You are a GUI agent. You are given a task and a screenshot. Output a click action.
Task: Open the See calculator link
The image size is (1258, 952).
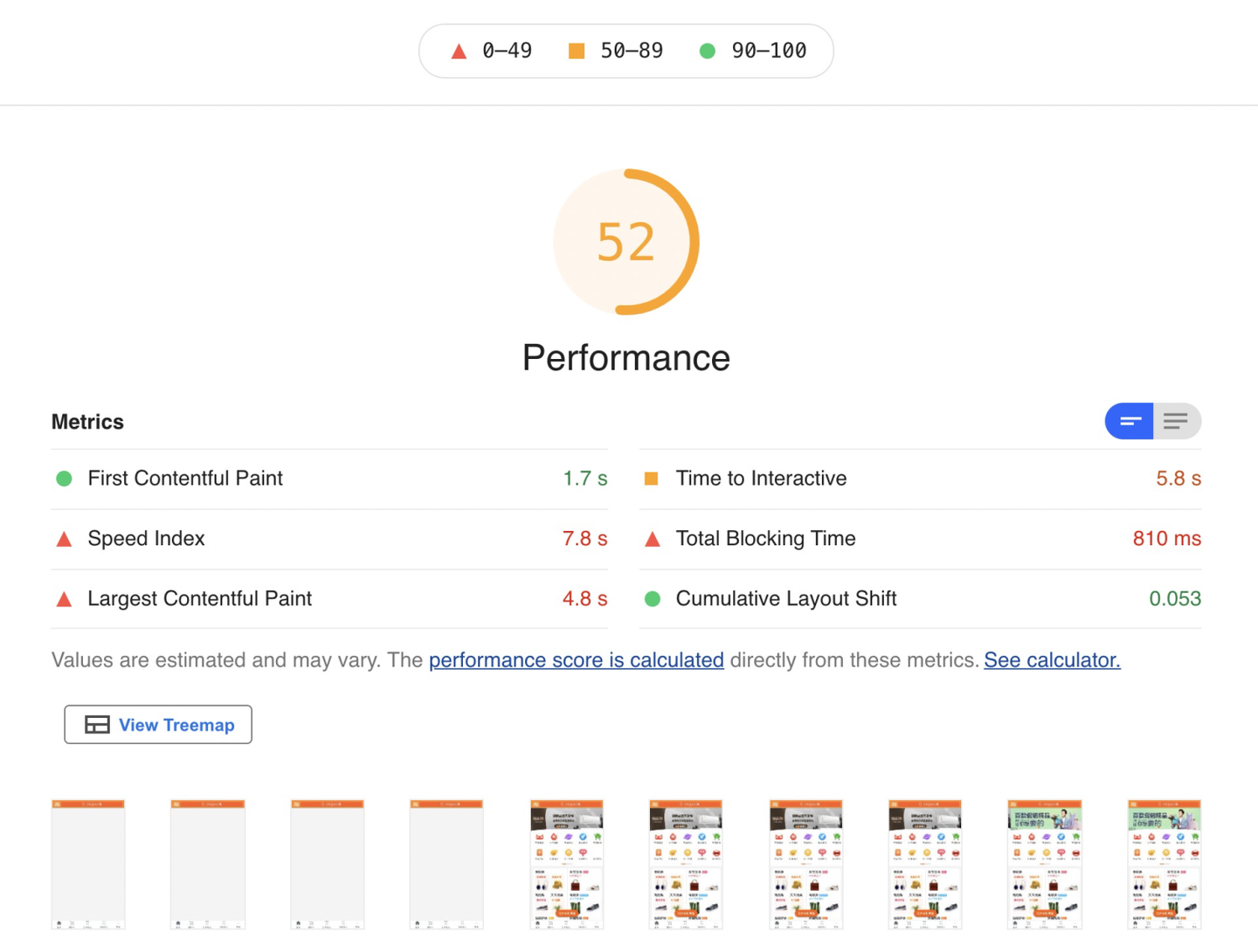pyautogui.click(x=1052, y=660)
